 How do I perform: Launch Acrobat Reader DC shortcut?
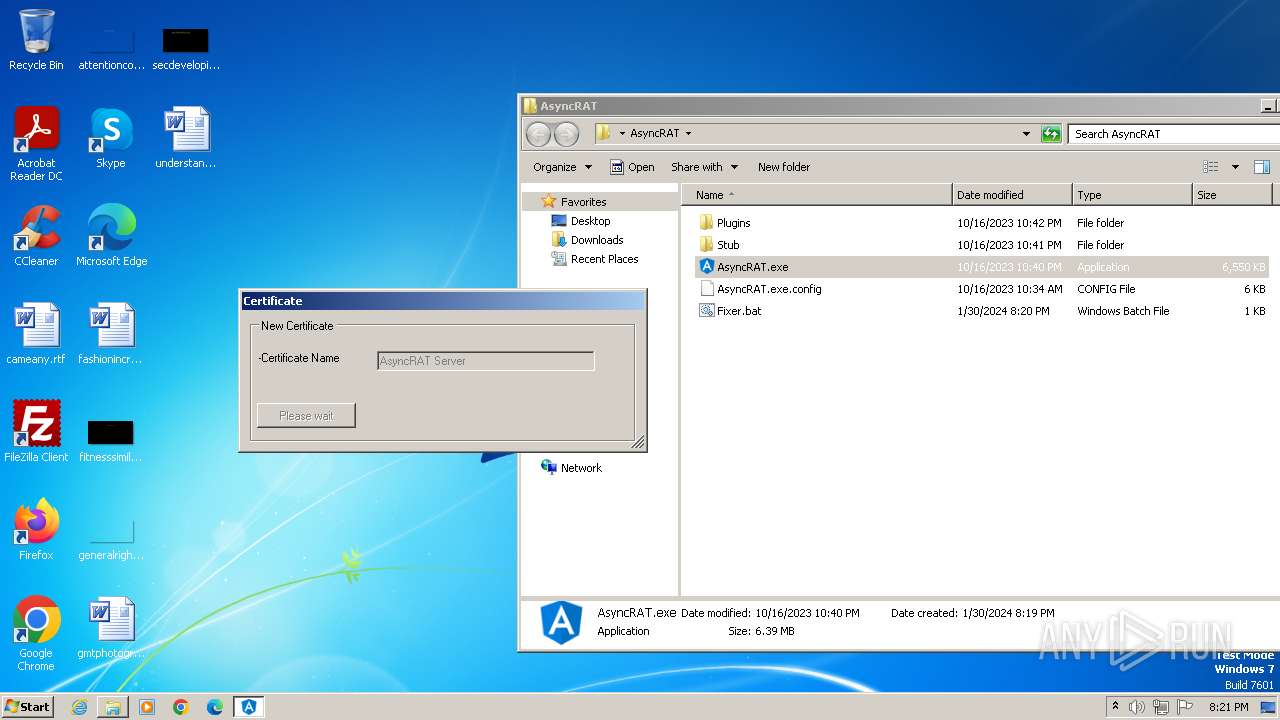(36, 144)
